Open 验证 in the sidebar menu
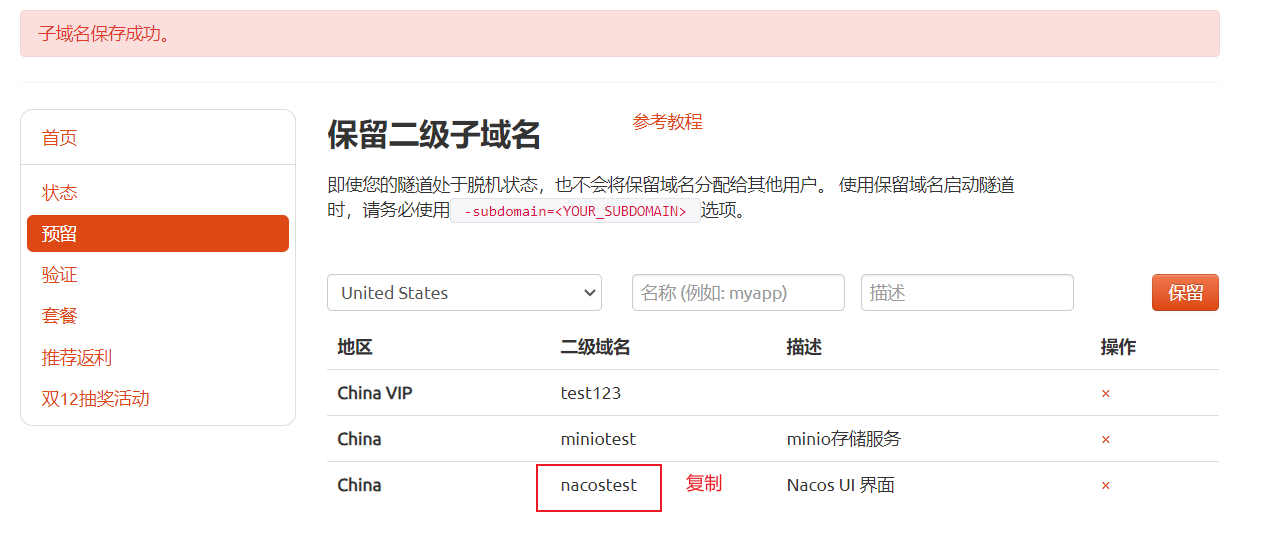Viewport: 1270px width, 541px height. click(x=59, y=275)
